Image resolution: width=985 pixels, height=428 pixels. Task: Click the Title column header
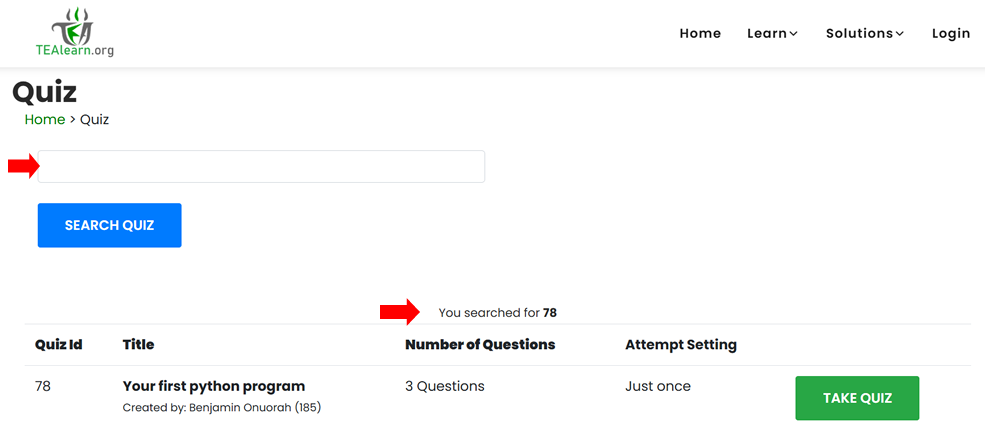pyautogui.click(x=138, y=345)
